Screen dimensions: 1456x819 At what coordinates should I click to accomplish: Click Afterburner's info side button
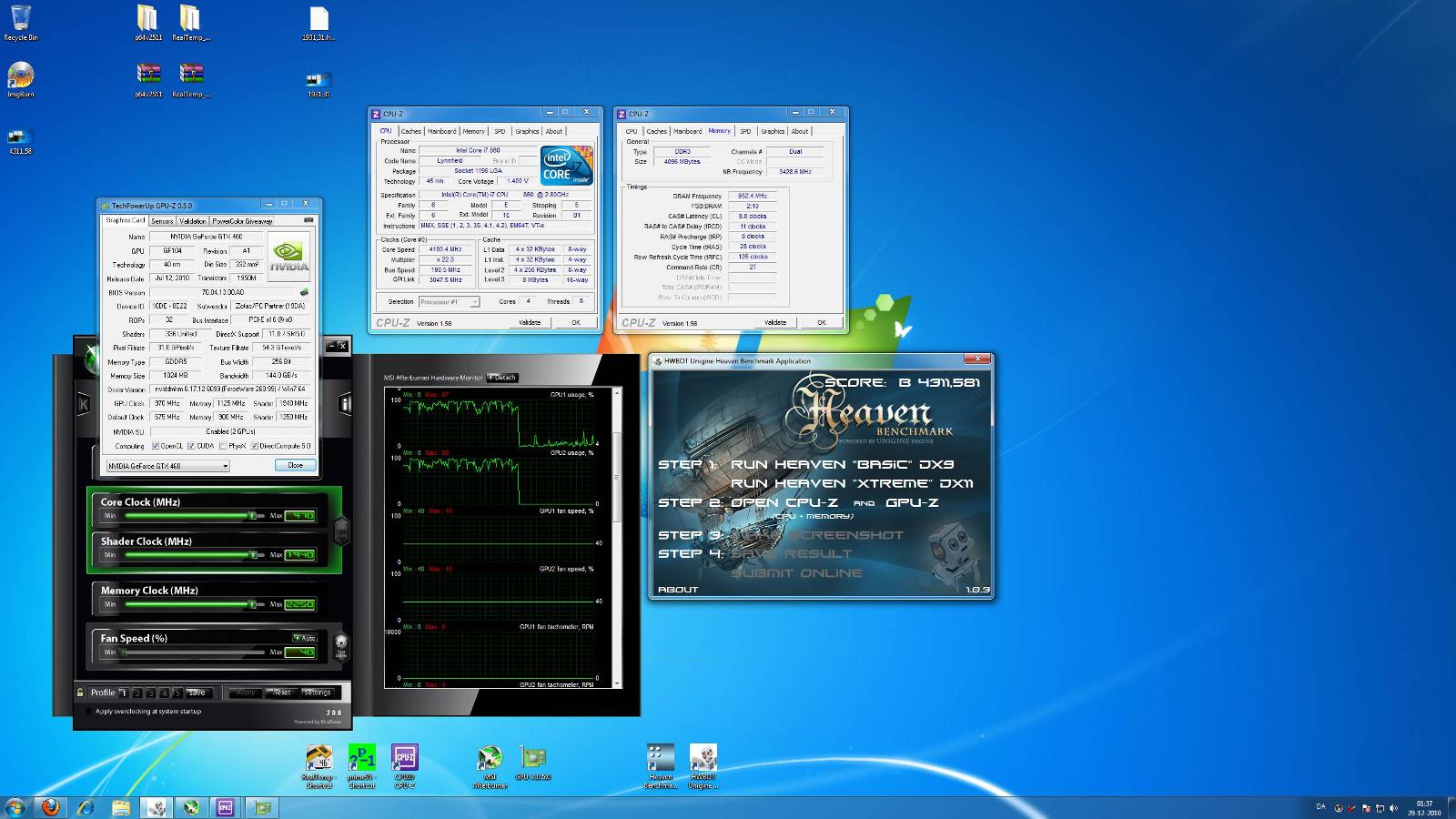point(346,403)
